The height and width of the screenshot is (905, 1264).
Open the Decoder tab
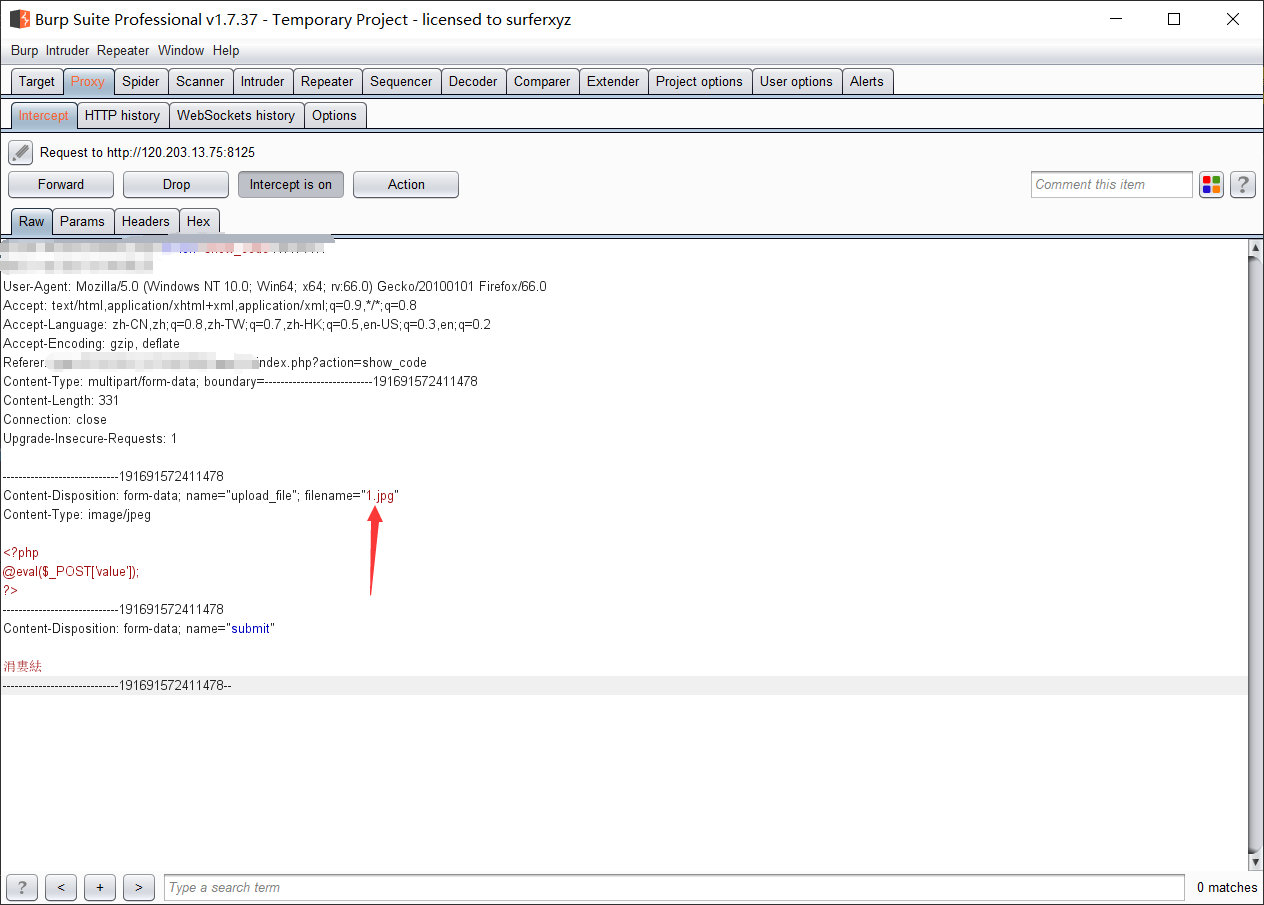point(473,82)
